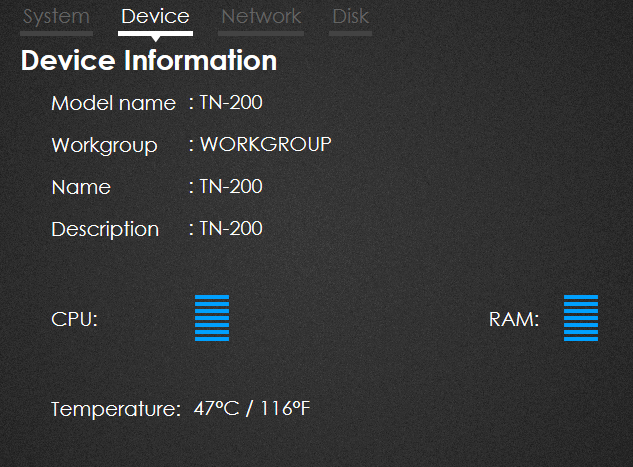This screenshot has width=633, height=467.
Task: Select the Description value TN-200
Action: point(231,229)
